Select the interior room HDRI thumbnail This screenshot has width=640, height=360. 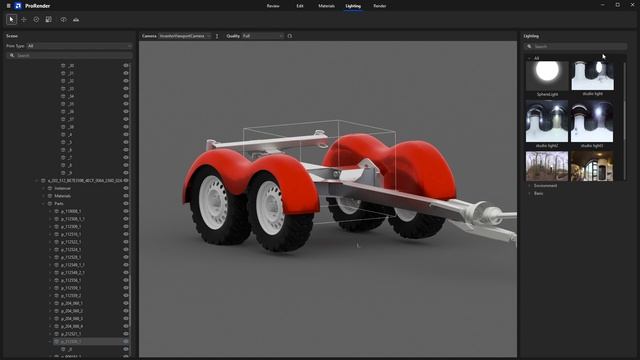(x=592, y=166)
